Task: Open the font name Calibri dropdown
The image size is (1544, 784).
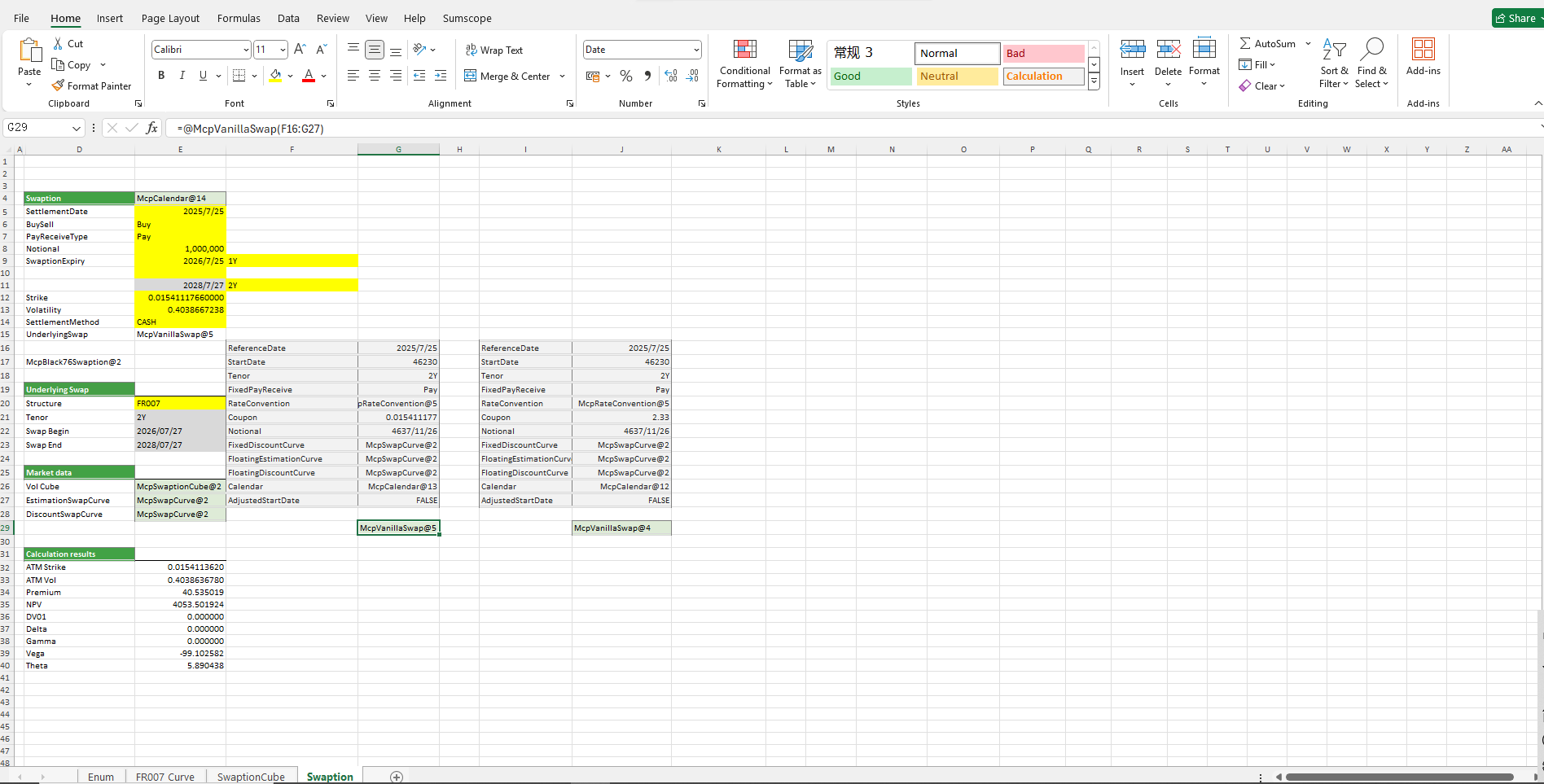Action: [x=246, y=50]
